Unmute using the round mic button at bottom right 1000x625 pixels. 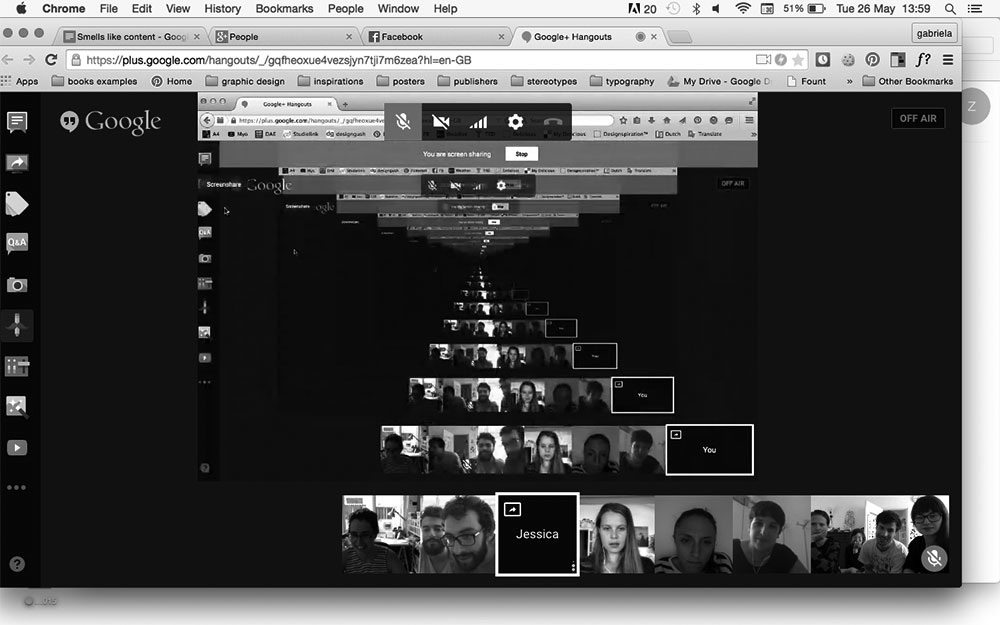coord(934,558)
